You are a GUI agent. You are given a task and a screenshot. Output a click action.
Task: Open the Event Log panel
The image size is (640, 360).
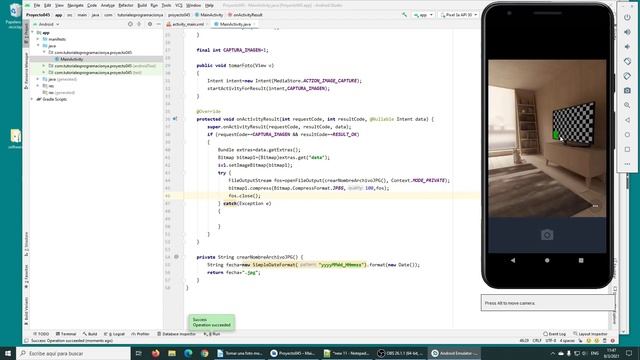(554, 334)
